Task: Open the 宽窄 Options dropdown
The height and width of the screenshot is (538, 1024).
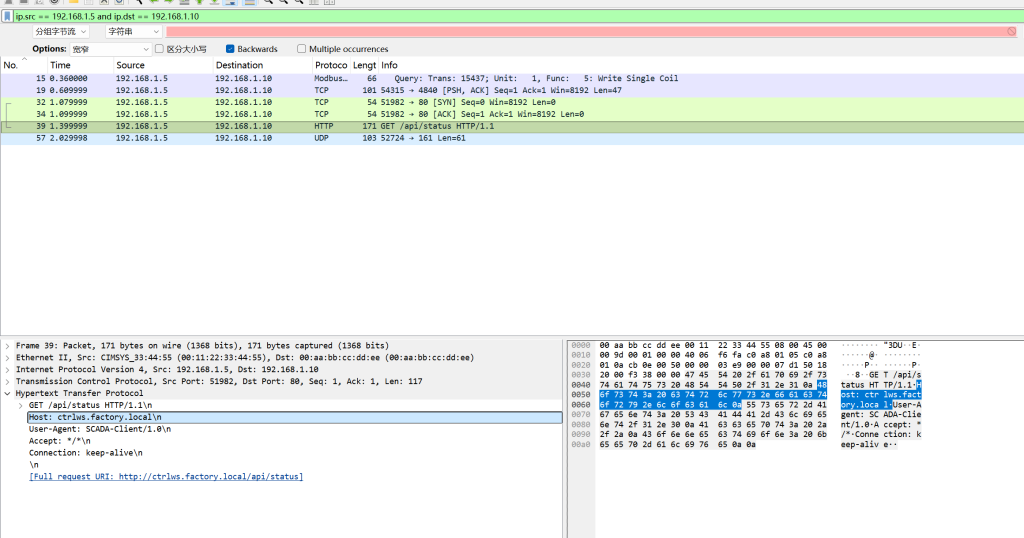Action: 110,49
